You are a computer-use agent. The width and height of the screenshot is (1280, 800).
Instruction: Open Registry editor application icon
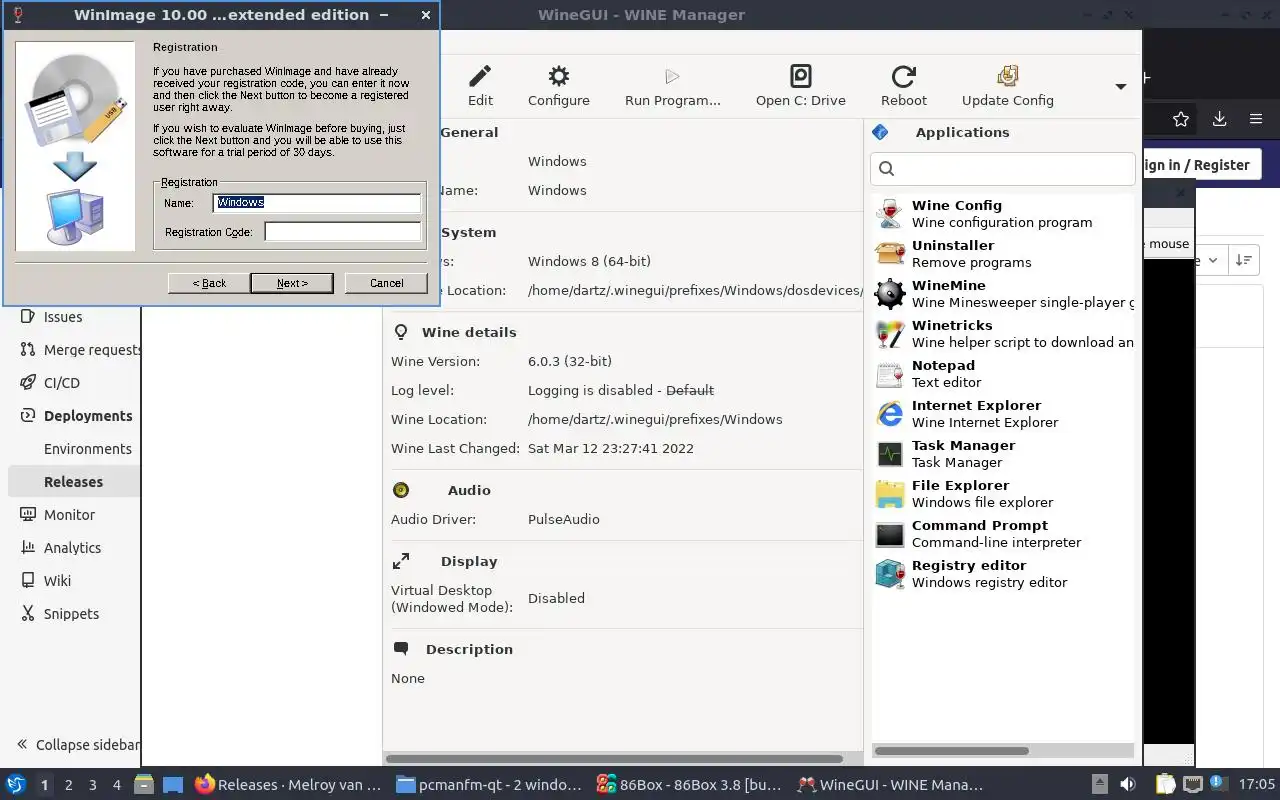click(x=889, y=573)
